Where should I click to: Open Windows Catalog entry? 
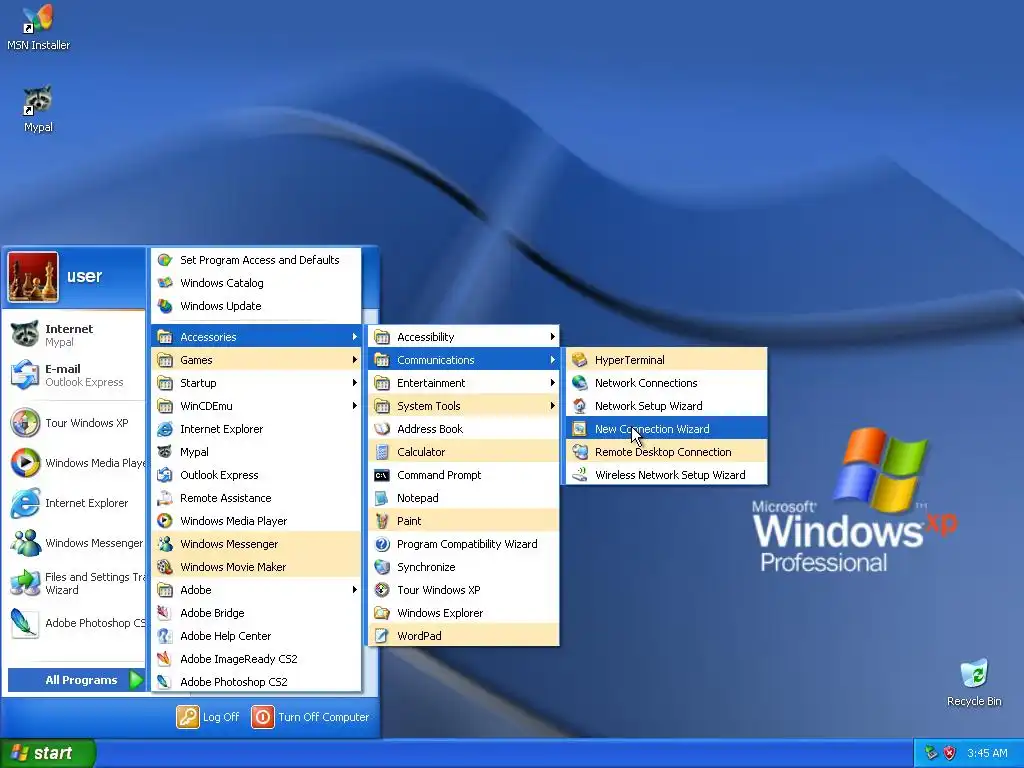[x=256, y=283]
